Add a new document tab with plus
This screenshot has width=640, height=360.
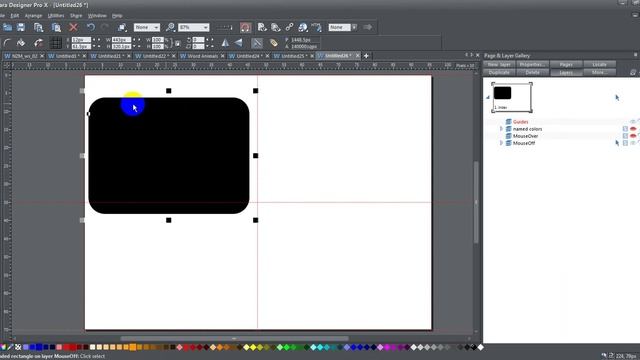click(x=366, y=56)
